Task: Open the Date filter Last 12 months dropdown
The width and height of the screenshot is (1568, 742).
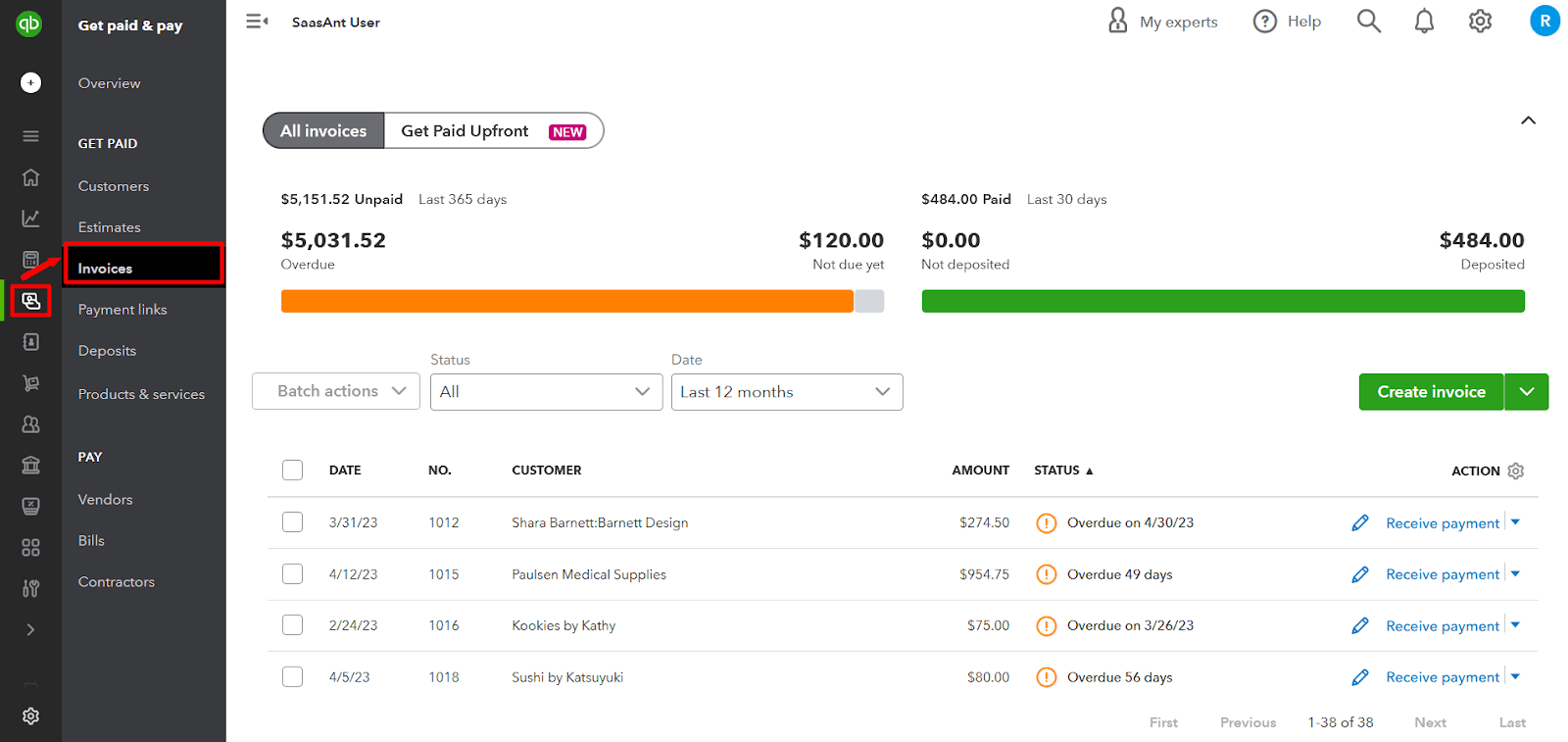Action: 787,392
